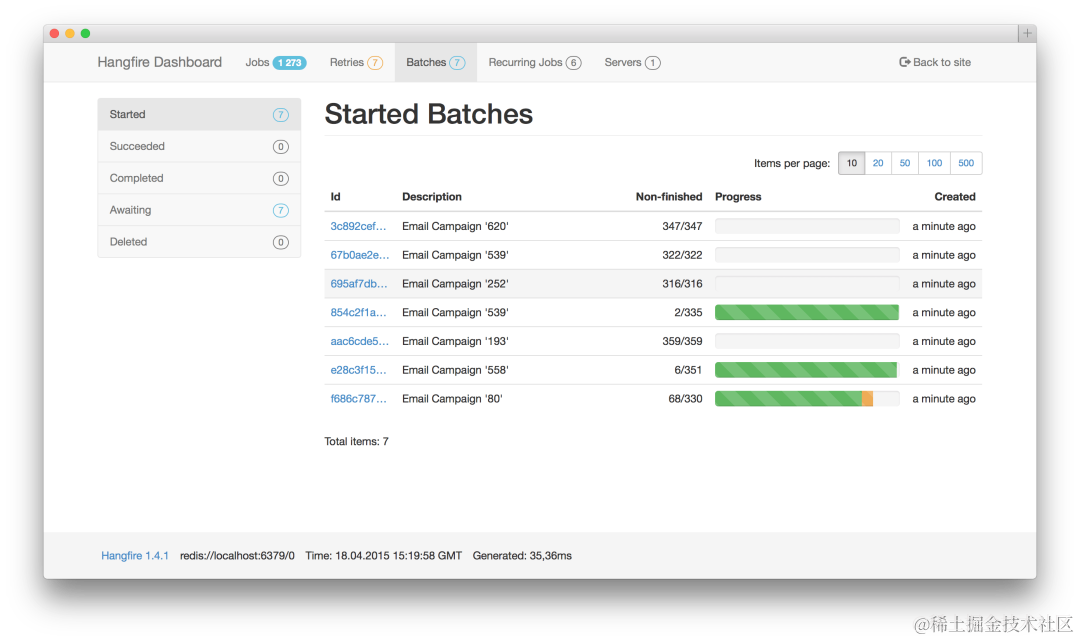This screenshot has height=641, width=1080.
Task: Click the green window zoom button
Action: pos(85,33)
